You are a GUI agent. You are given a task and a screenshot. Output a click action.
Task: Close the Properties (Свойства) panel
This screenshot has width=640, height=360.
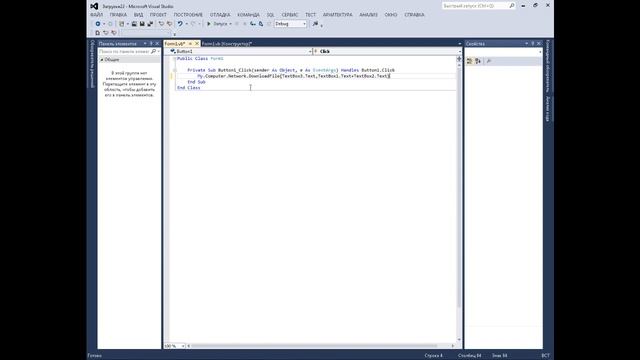point(539,43)
